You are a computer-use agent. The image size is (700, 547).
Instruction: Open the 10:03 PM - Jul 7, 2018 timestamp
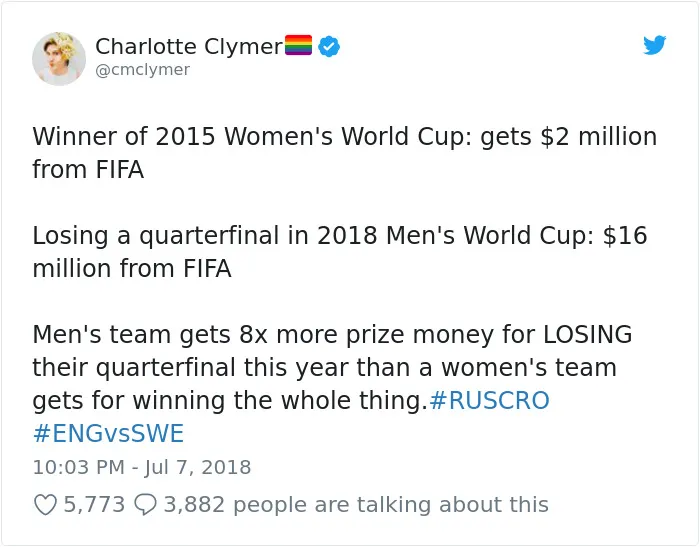(x=142, y=467)
